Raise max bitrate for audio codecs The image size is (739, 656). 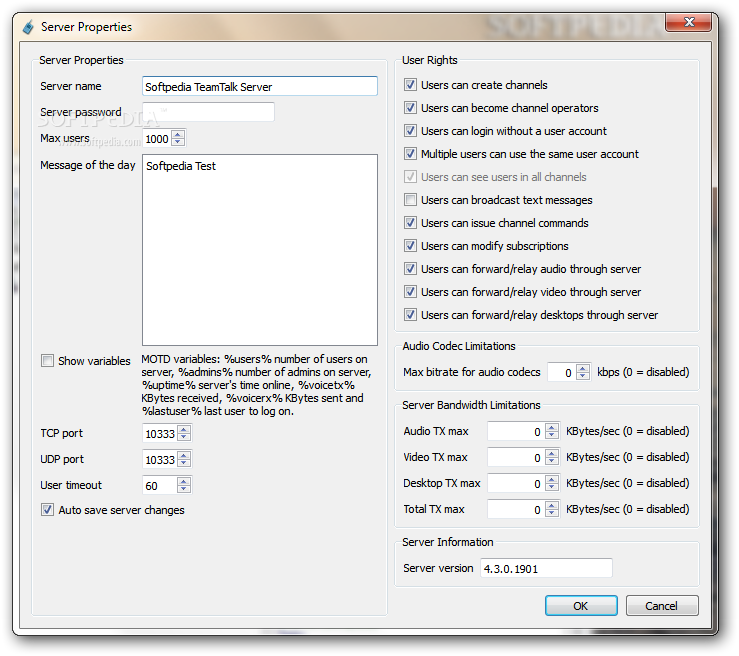click(x=583, y=368)
